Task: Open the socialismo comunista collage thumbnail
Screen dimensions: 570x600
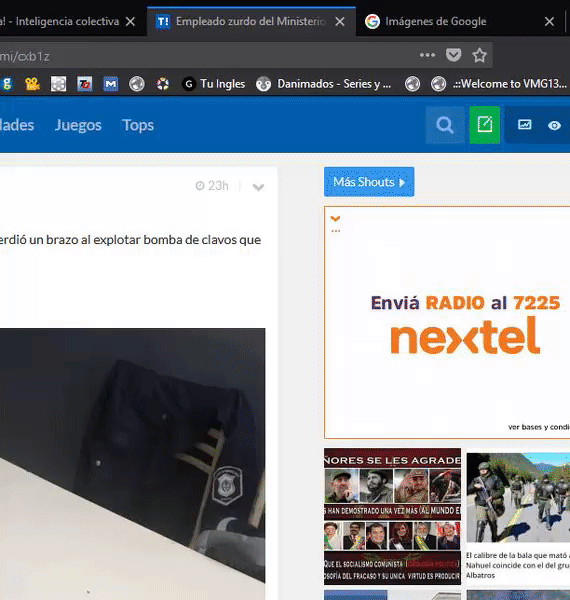Action: tap(392, 517)
